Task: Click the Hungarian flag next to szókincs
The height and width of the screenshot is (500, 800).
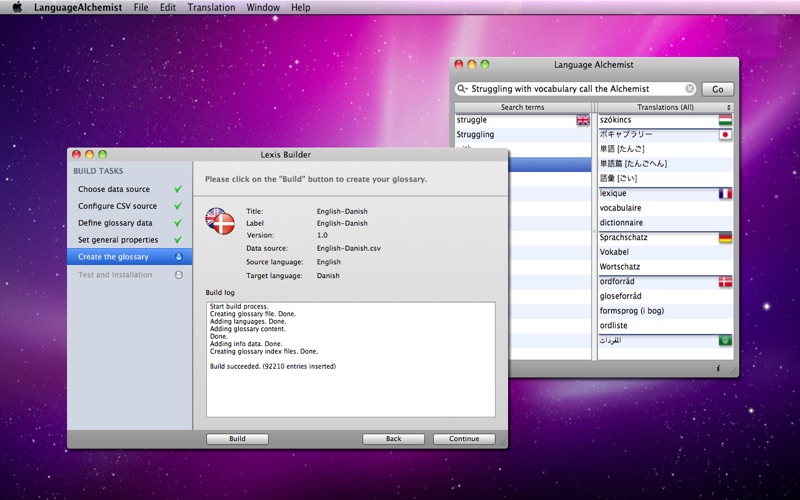Action: point(725,120)
